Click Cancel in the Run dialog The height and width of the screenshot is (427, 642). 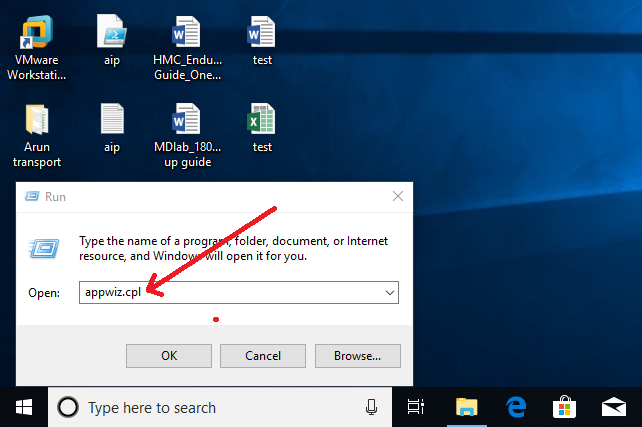point(263,356)
